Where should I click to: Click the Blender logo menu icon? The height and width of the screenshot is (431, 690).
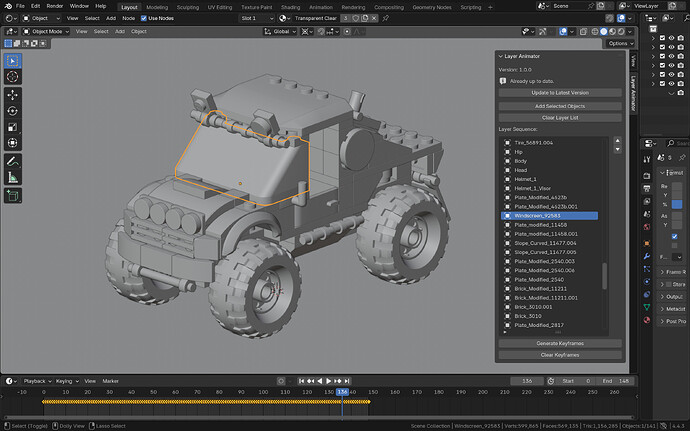[8, 6]
